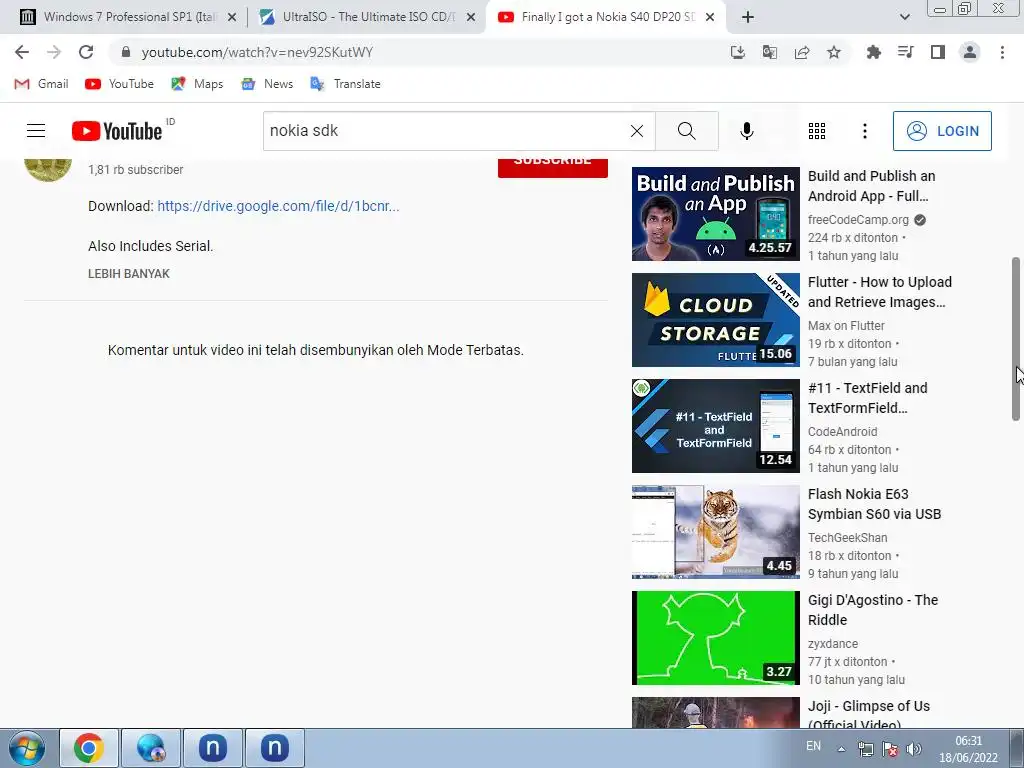Open the volume speaker tray icon
Image resolution: width=1024 pixels, height=768 pixels.
point(914,749)
